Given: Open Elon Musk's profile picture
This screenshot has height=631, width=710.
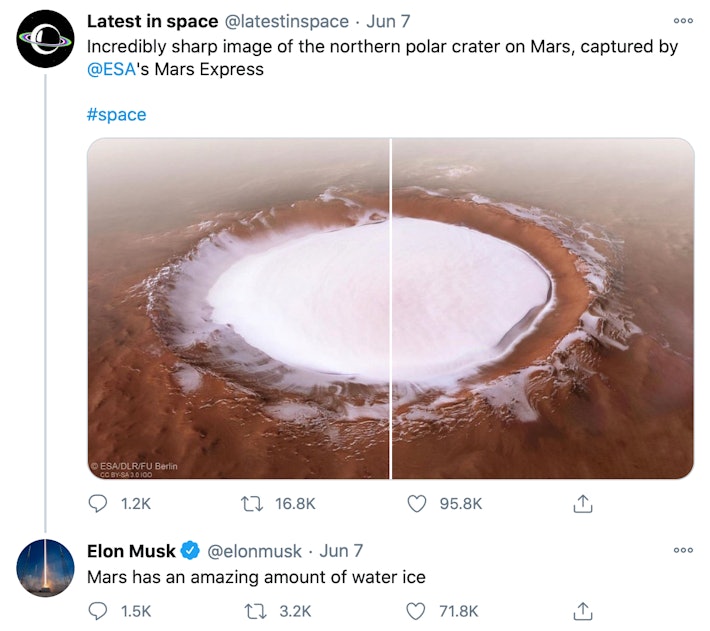Looking at the screenshot, I should 44,567.
